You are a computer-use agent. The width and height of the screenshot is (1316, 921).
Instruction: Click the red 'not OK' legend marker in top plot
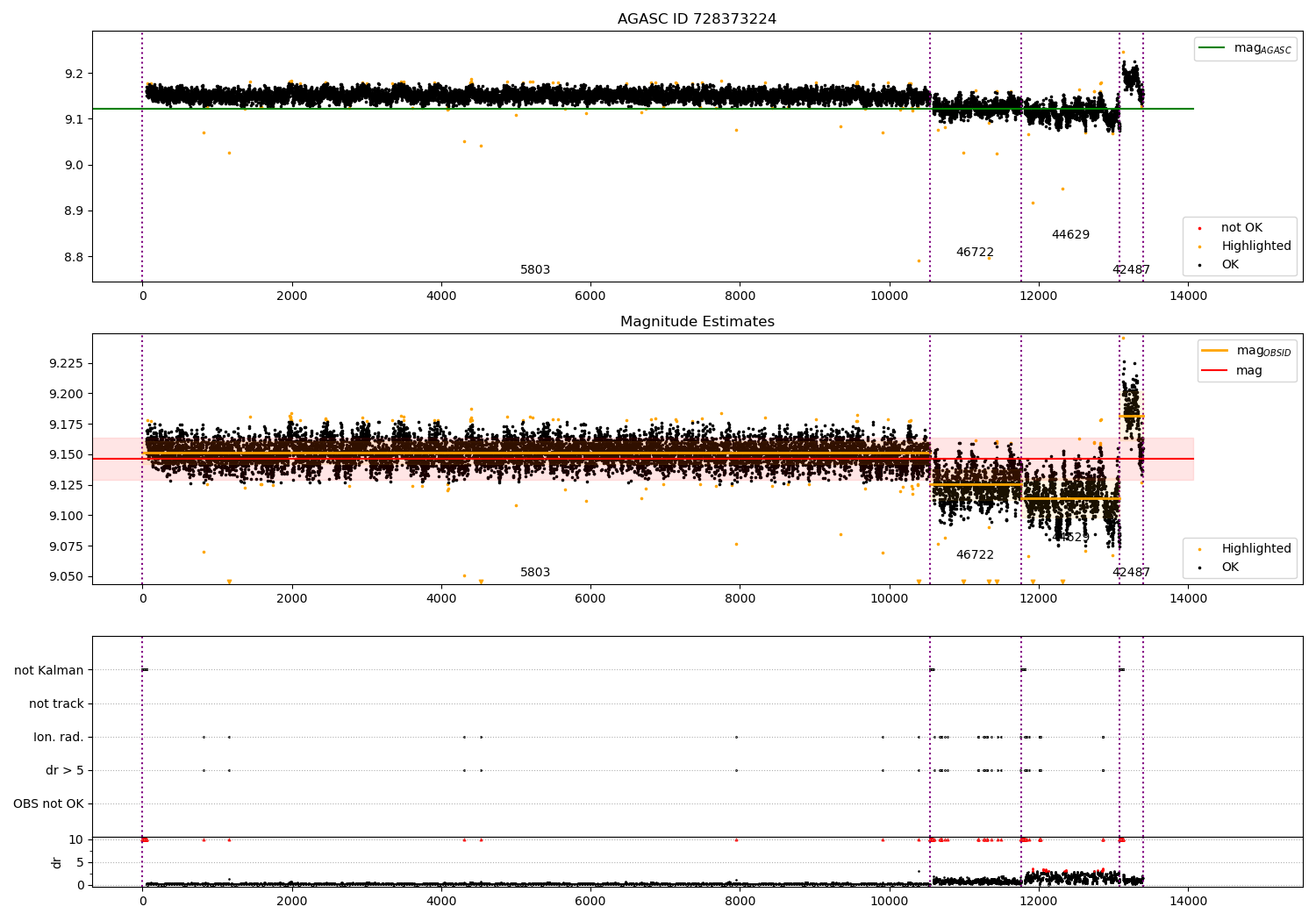(x=1199, y=228)
